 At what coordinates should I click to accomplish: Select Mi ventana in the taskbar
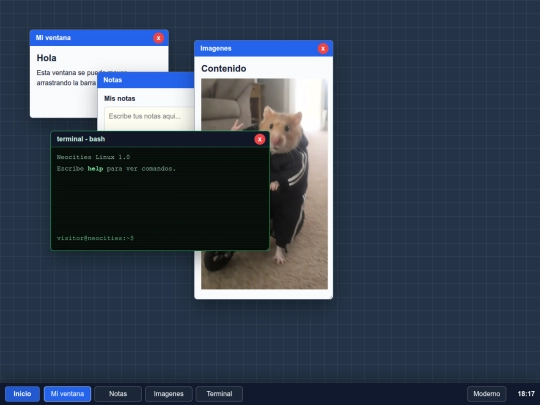(68, 394)
